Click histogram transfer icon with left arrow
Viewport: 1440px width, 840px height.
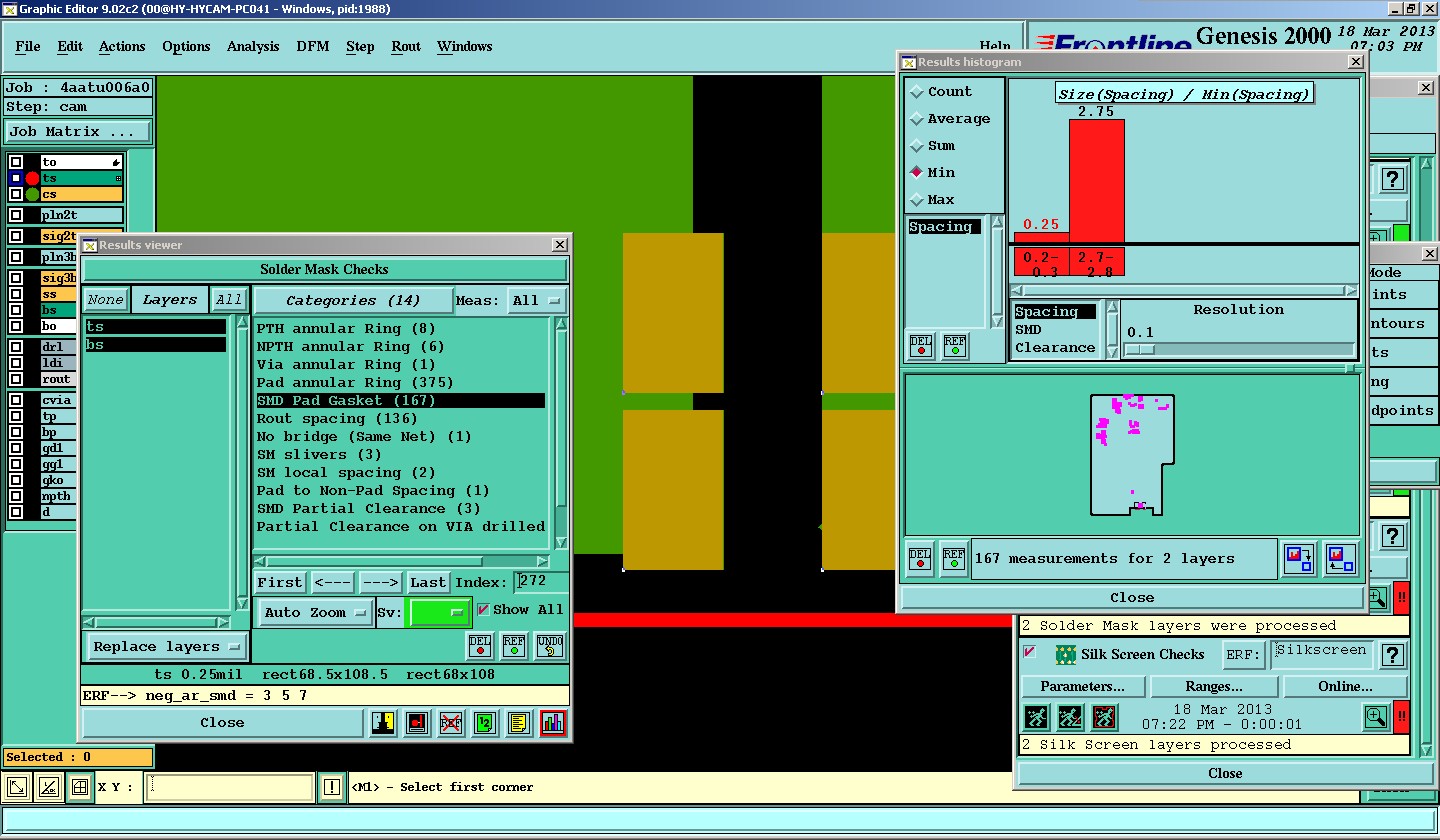(1340, 558)
